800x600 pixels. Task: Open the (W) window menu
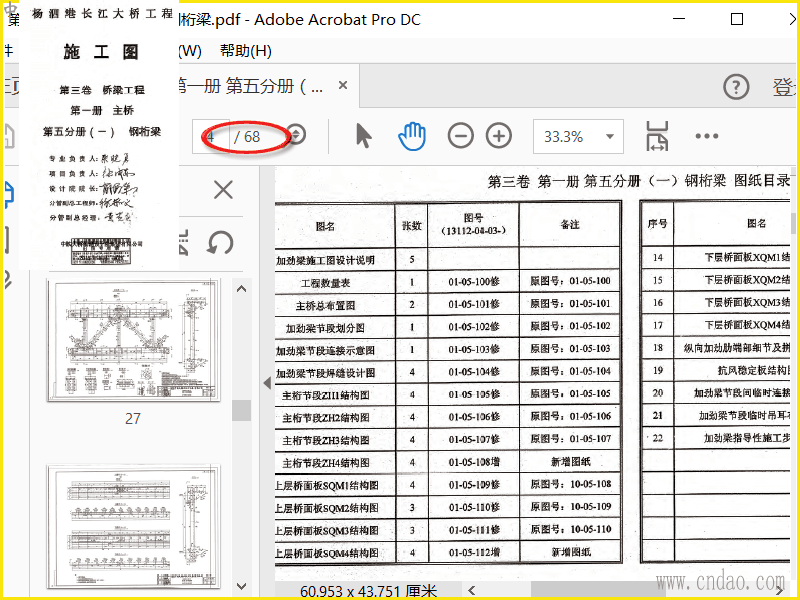click(190, 51)
